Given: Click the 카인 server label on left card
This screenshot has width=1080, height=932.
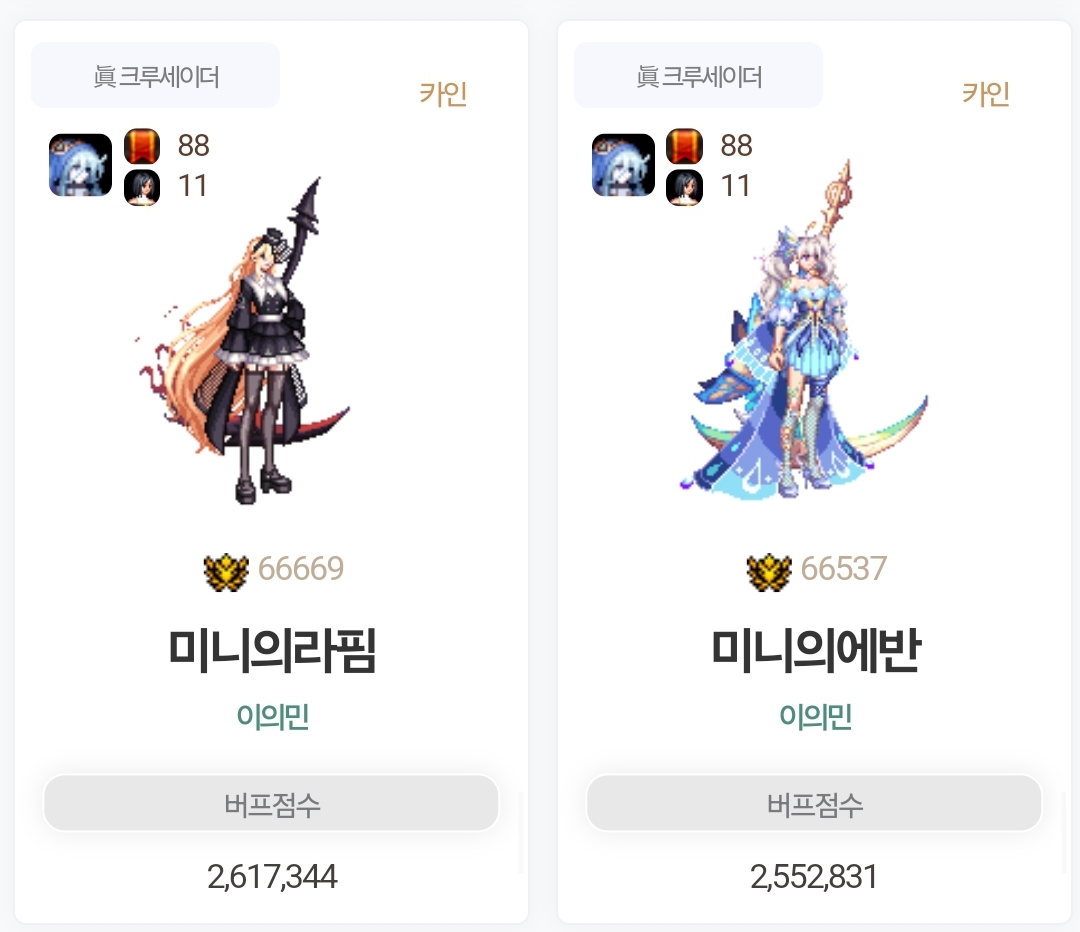Looking at the screenshot, I should [x=443, y=94].
